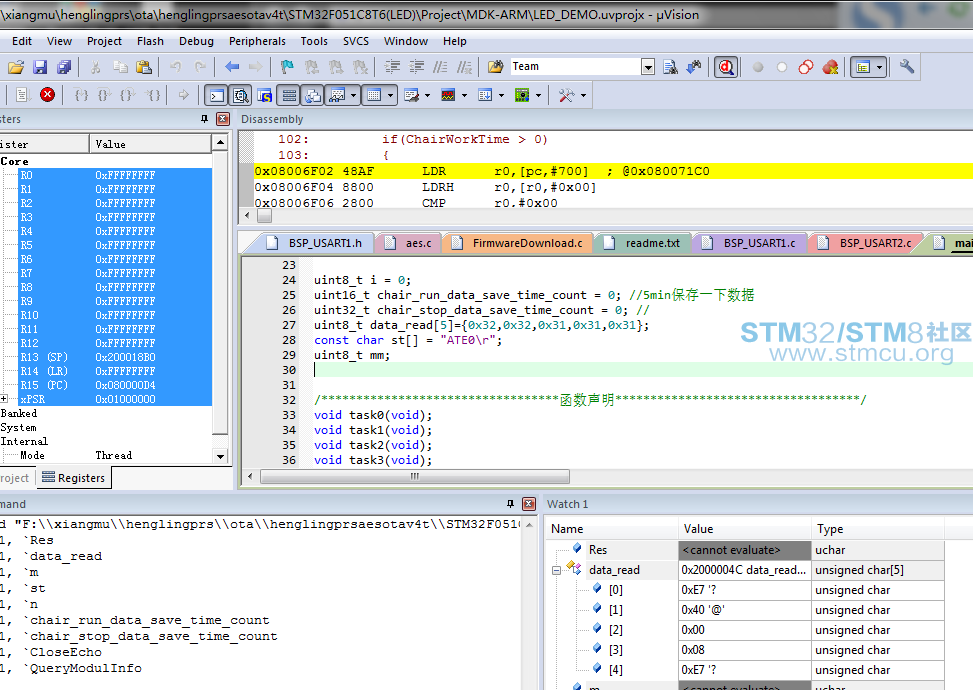Click the Registers panel scroll down arrow
The image size is (973, 690).
click(220, 456)
